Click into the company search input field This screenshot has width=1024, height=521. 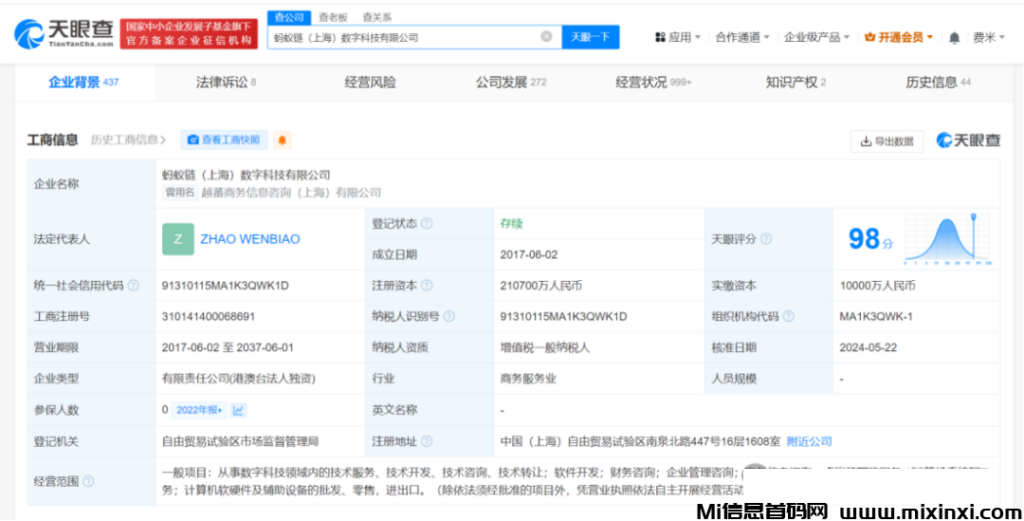click(x=400, y=37)
